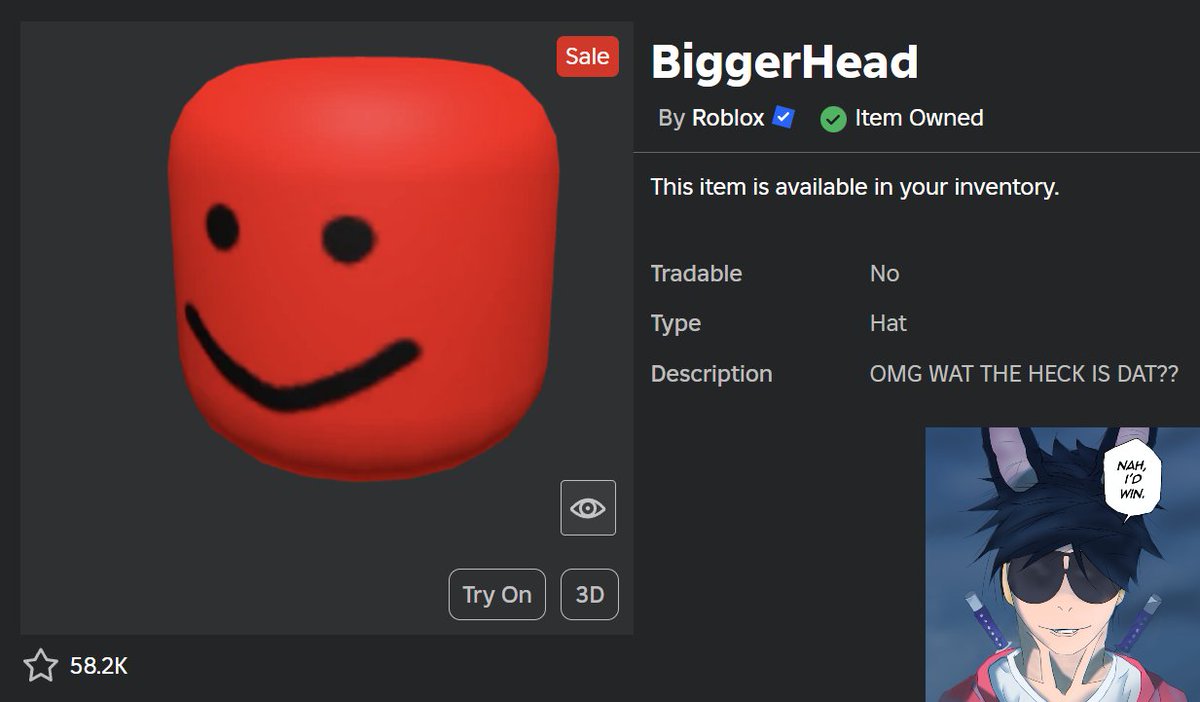Viewport: 1200px width, 702px height.
Task: Click the BiggerHead item title
Action: click(x=784, y=62)
